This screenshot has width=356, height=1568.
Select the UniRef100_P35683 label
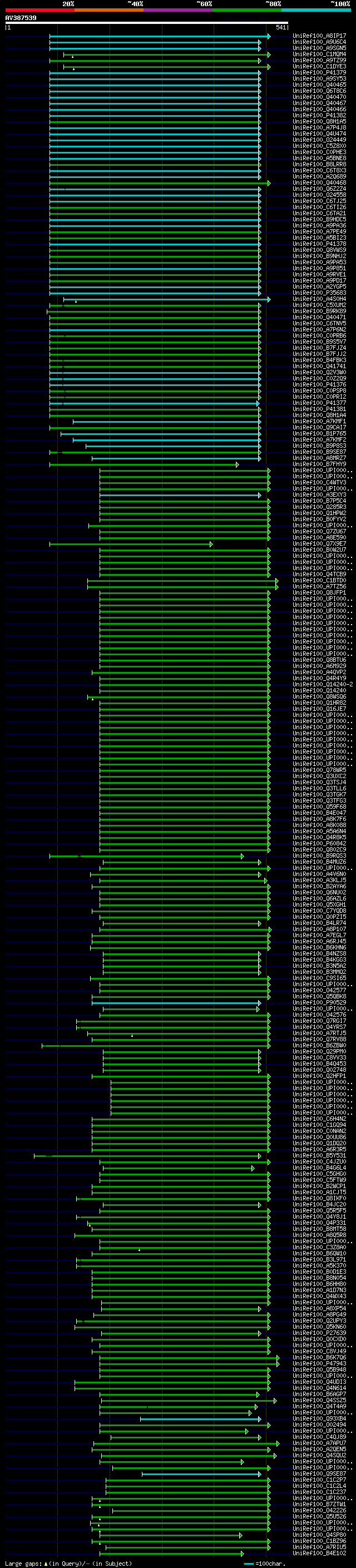319,293
